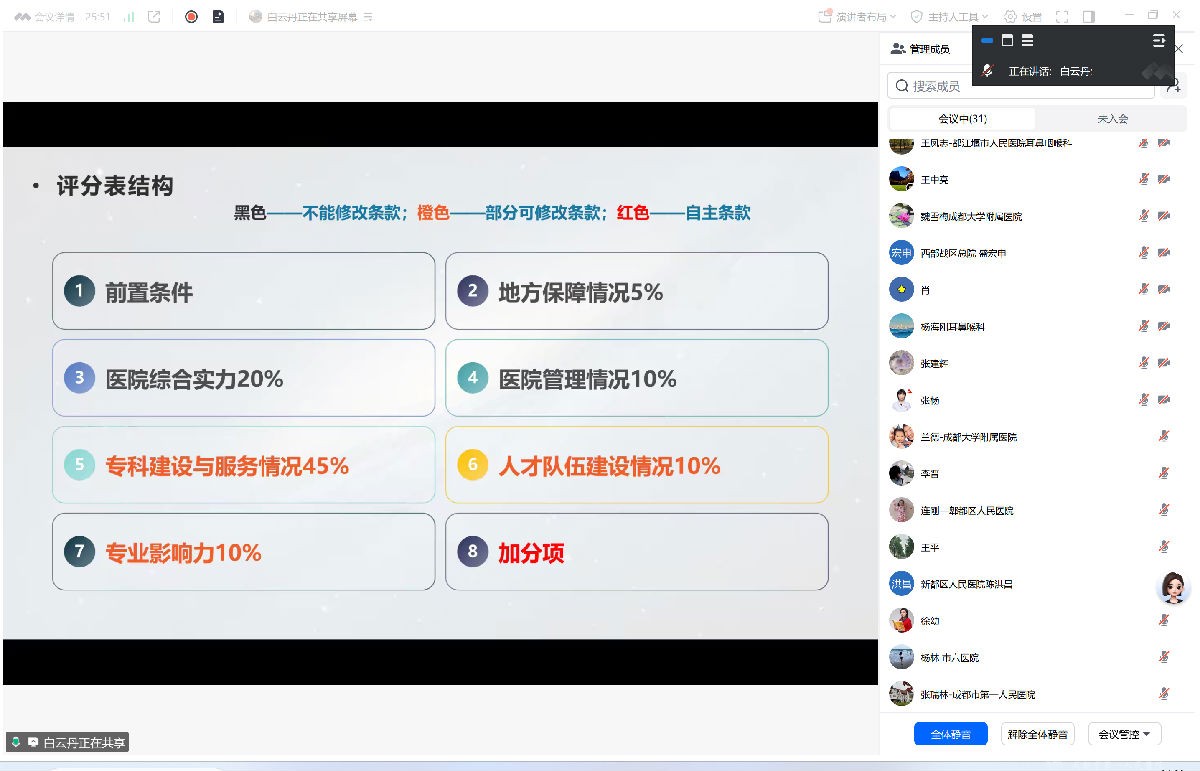Click the collapse arrow in floating speaker bar

pyautogui.click(x=1159, y=41)
